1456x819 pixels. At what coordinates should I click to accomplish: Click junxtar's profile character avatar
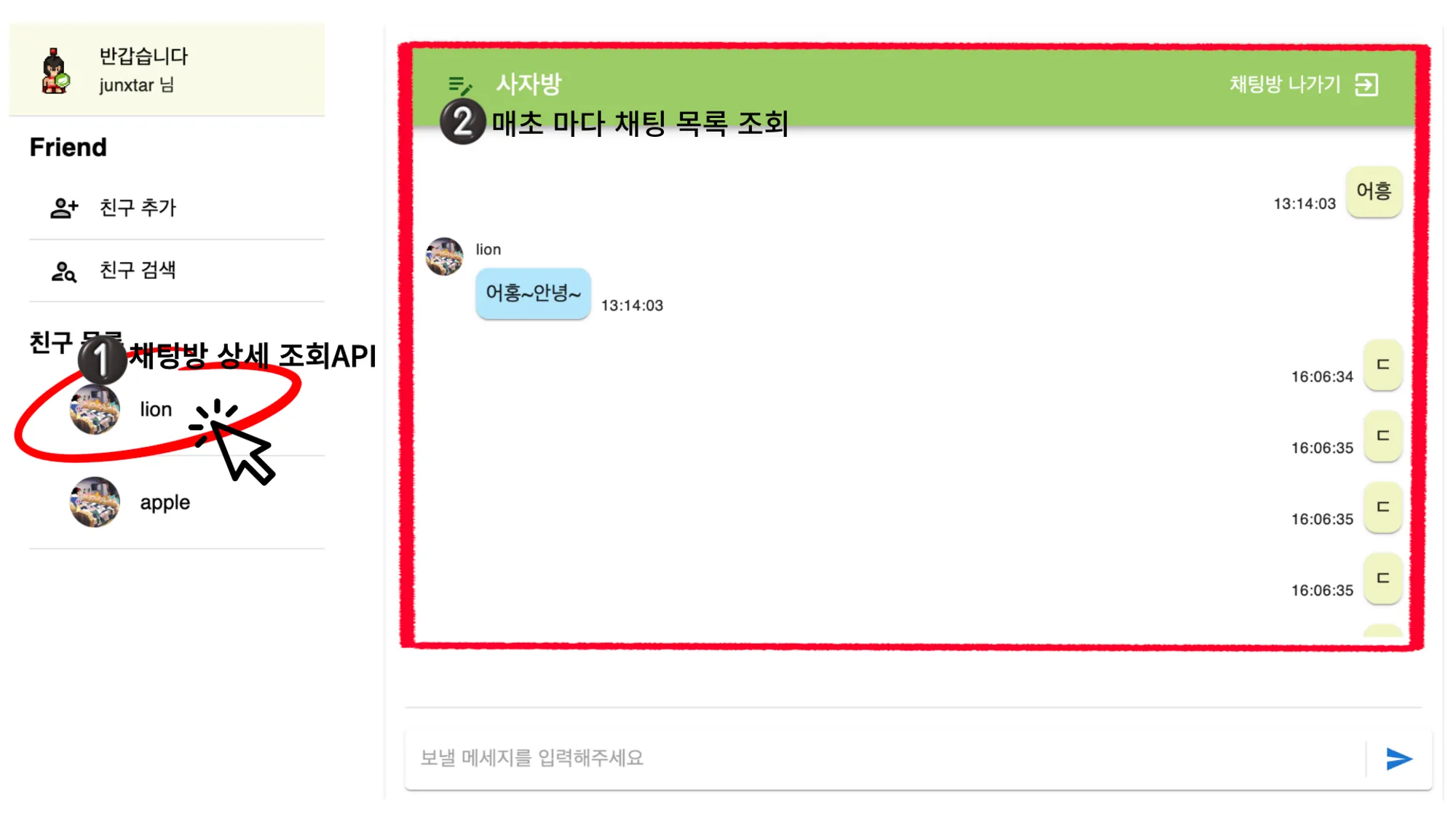point(55,71)
